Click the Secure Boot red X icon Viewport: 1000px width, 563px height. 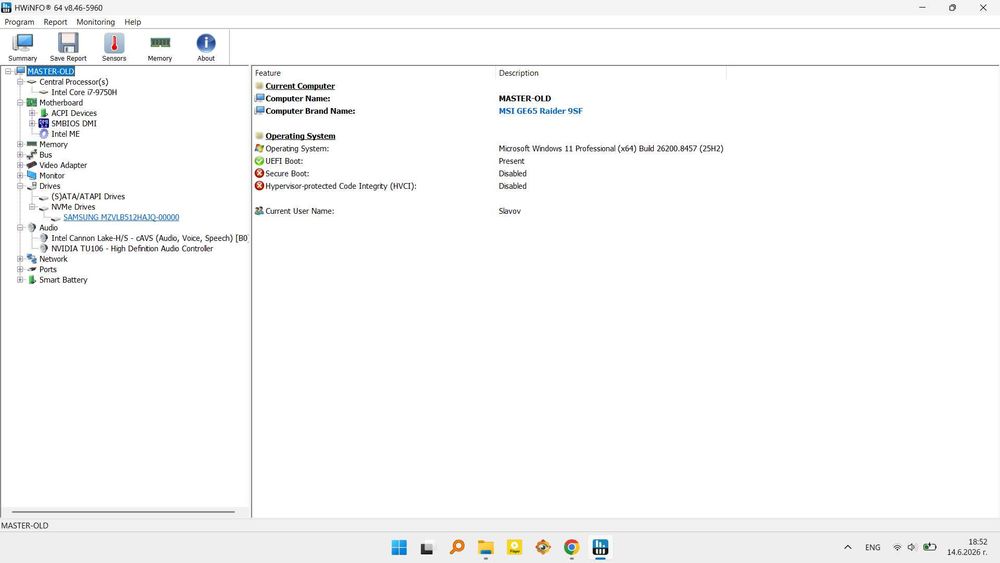(259, 173)
